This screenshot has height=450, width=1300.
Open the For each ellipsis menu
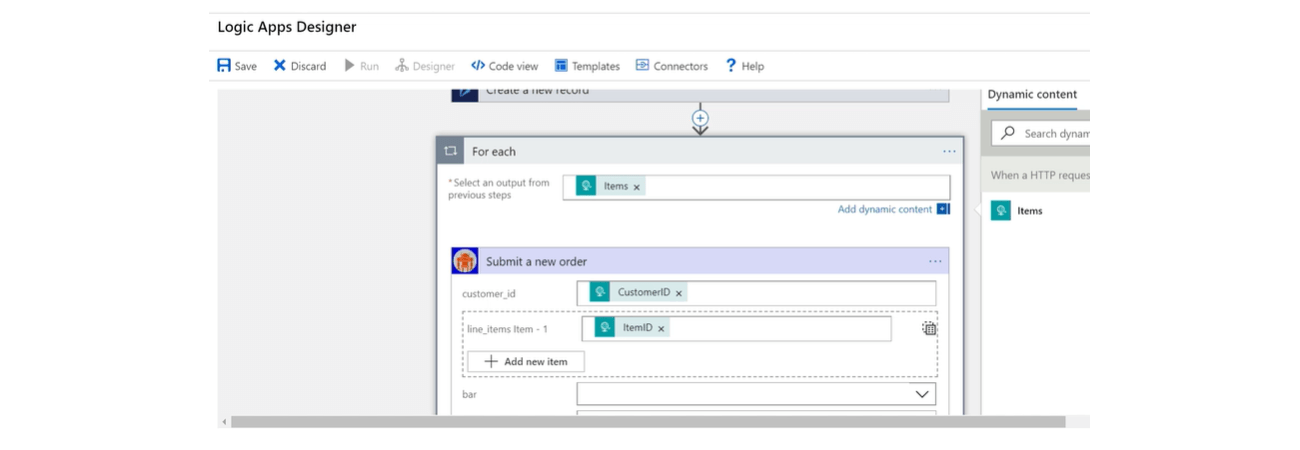949,151
